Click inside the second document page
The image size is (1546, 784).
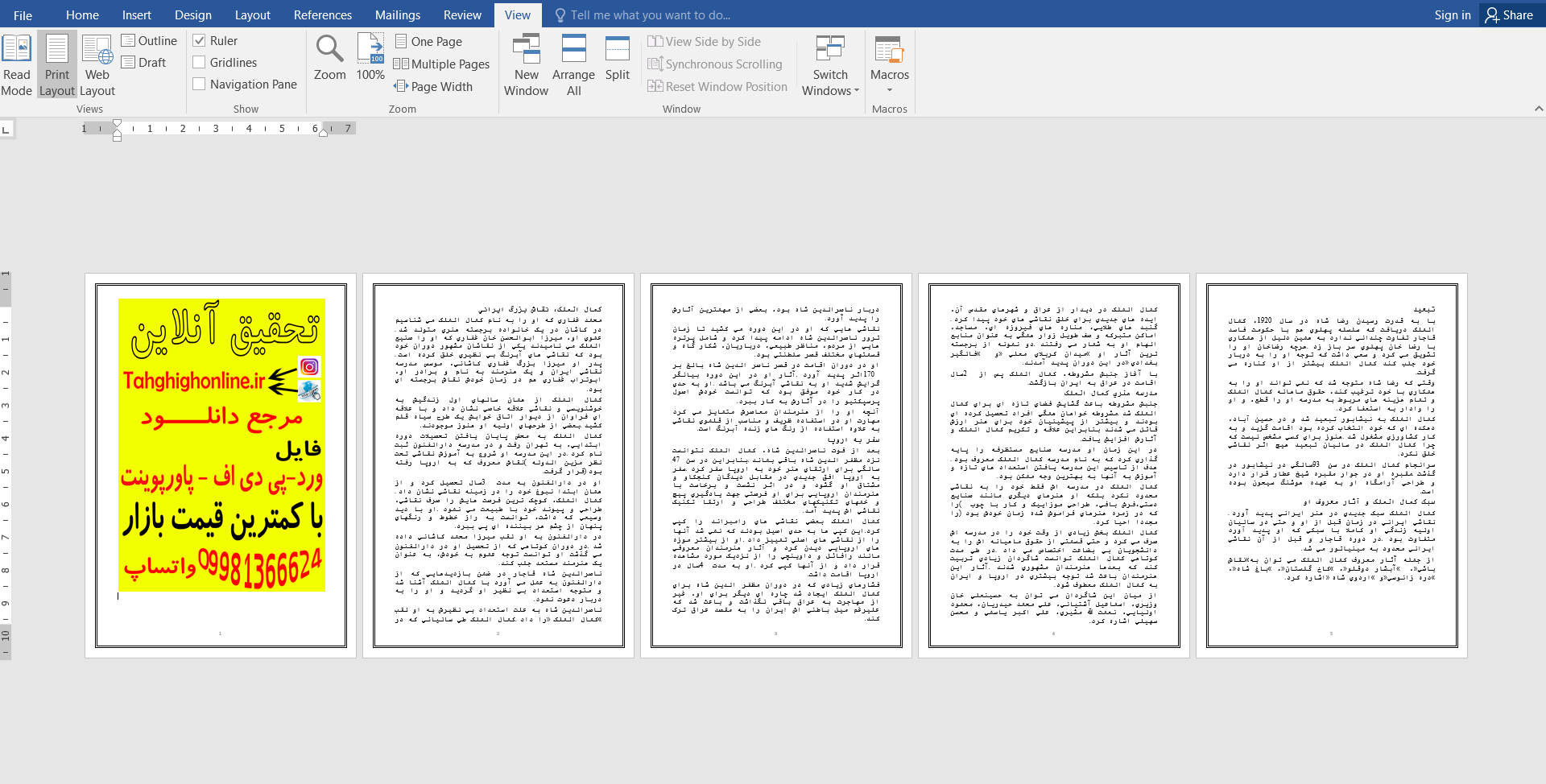pos(498,465)
